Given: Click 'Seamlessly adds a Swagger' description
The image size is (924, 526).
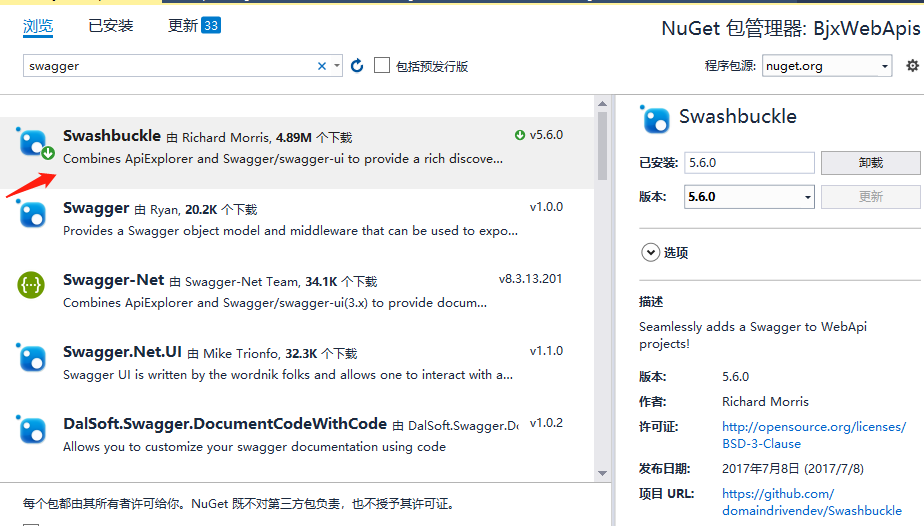Looking at the screenshot, I should (x=753, y=335).
